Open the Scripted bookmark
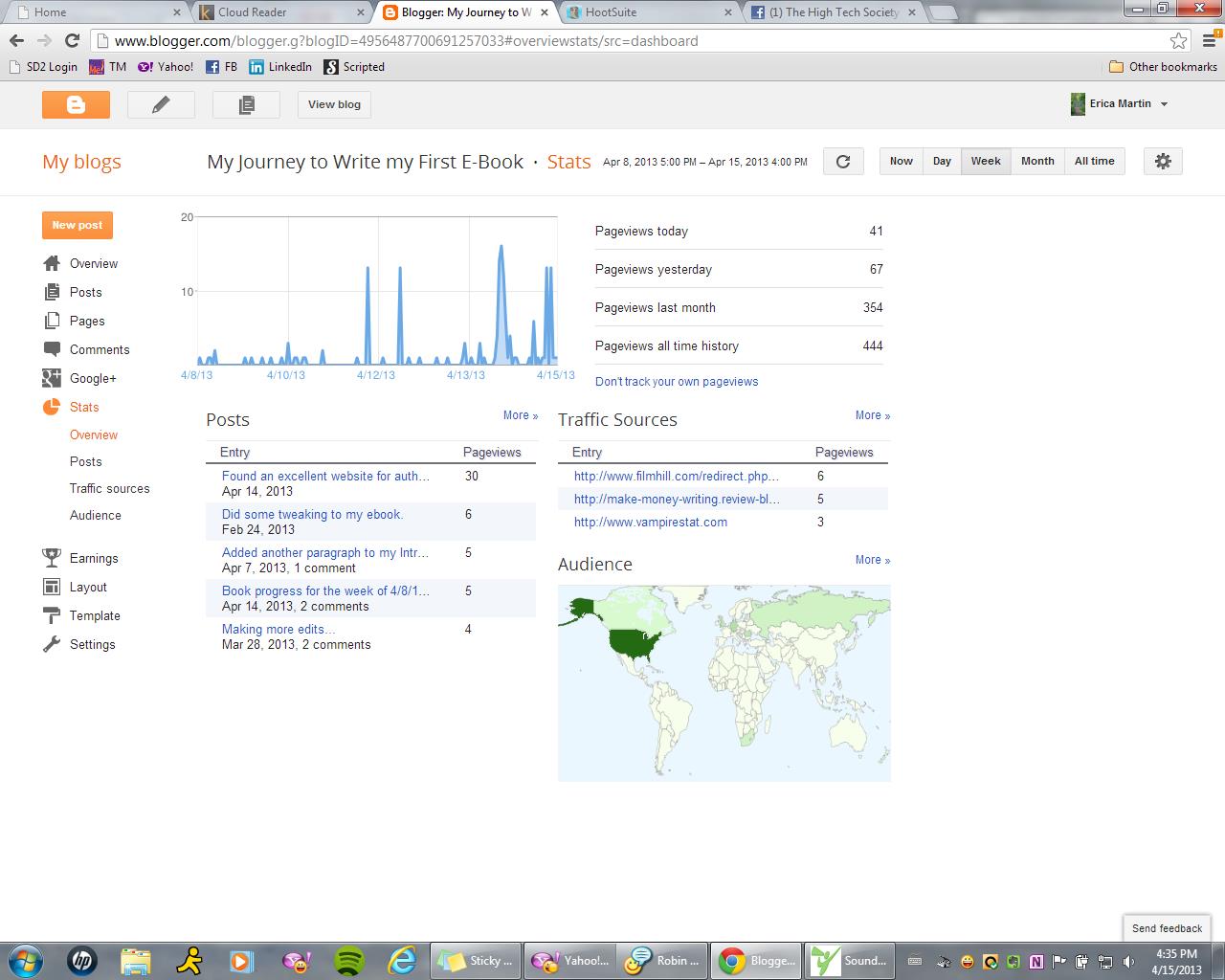 (354, 67)
